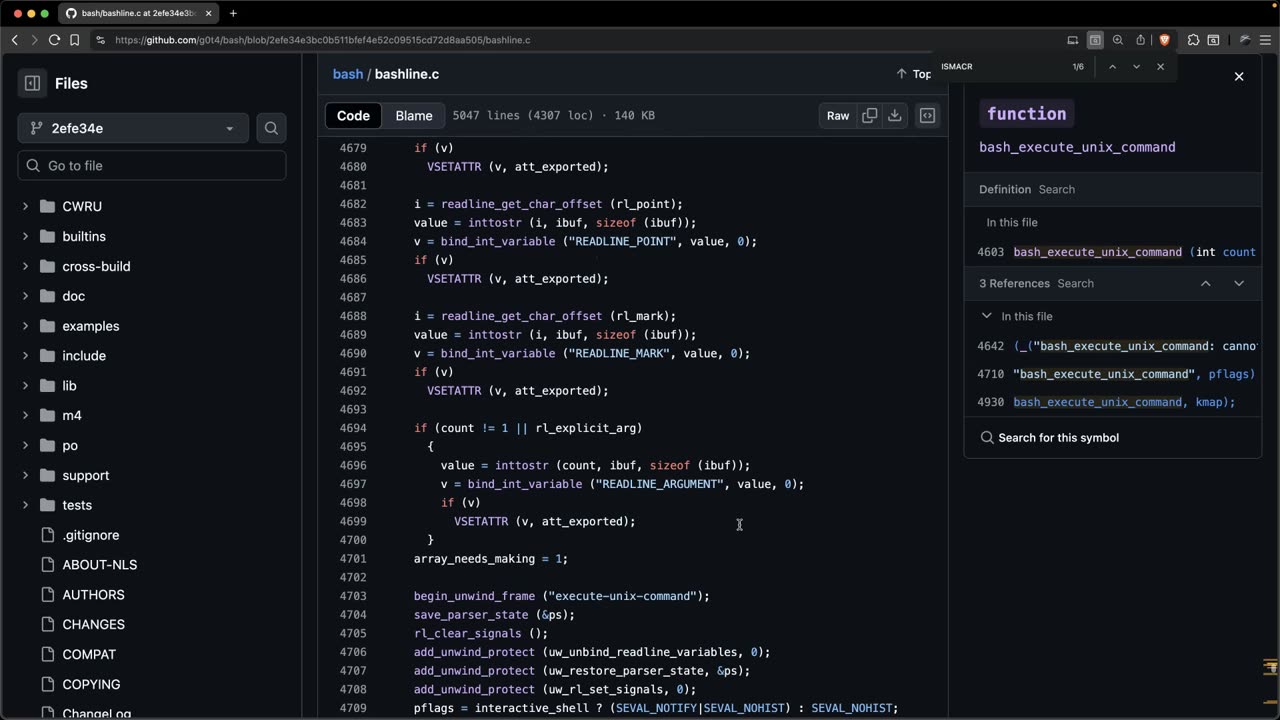Open the Raw file view
Image resolution: width=1280 pixels, height=720 pixels.
[x=838, y=116]
